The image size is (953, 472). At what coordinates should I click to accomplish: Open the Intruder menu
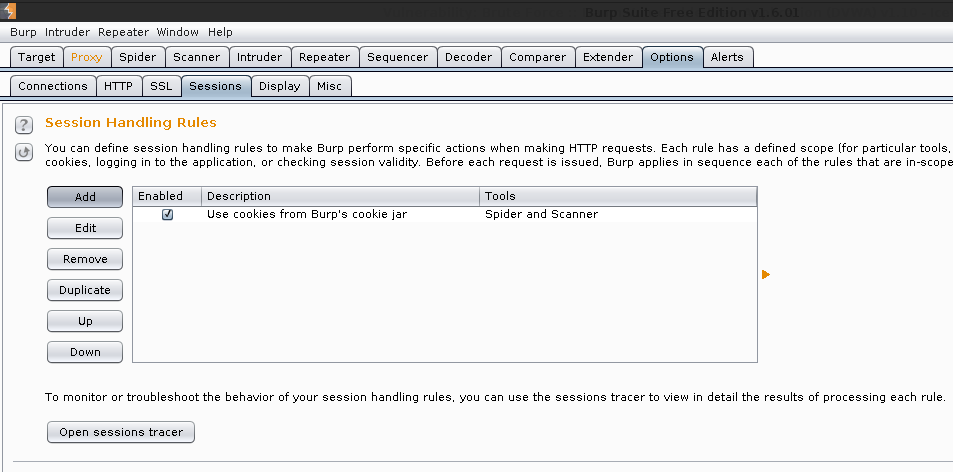[x=67, y=32]
